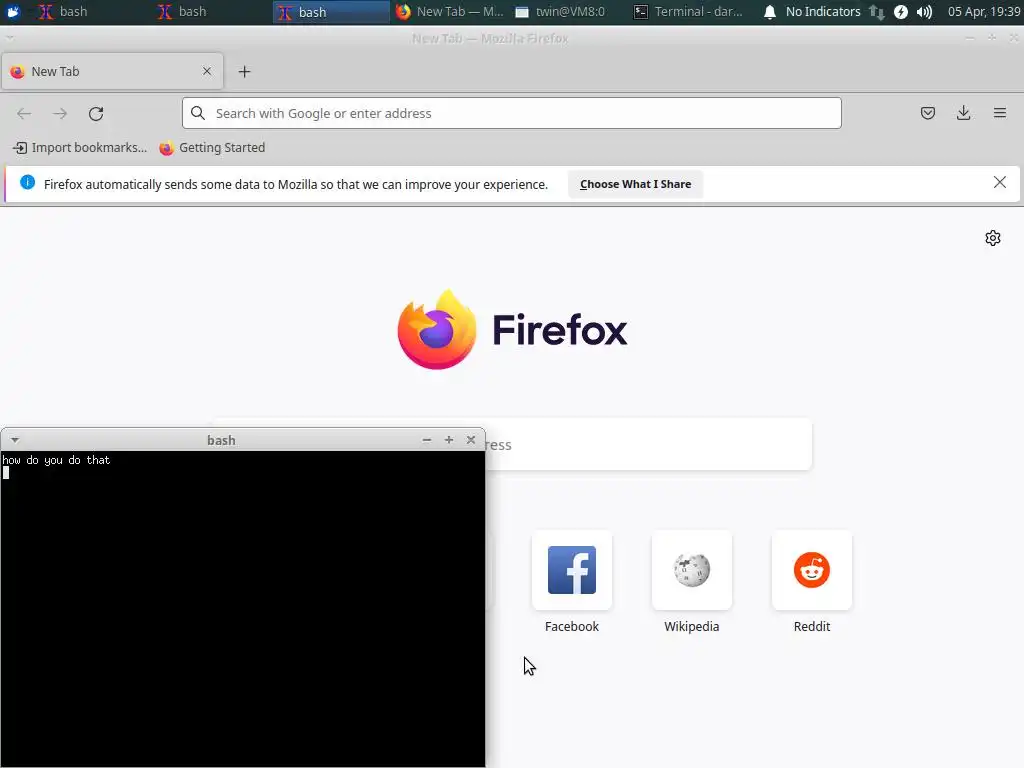Open a new tab with plus button
Image resolution: width=1024 pixels, height=768 pixels.
pos(244,72)
